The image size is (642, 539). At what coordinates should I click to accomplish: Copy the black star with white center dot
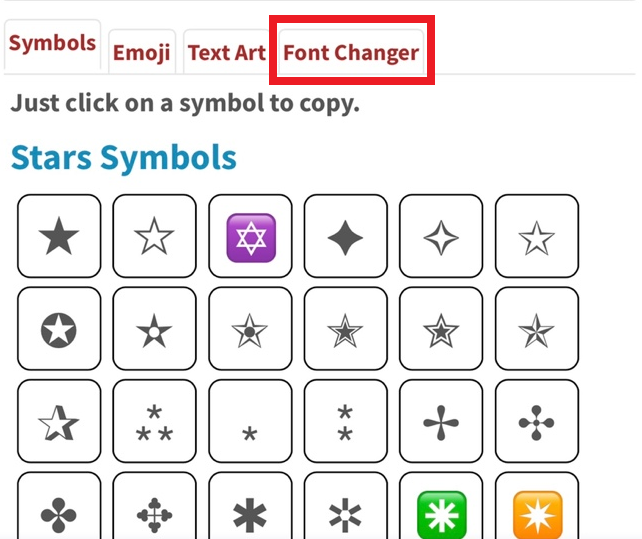[x=154, y=328]
